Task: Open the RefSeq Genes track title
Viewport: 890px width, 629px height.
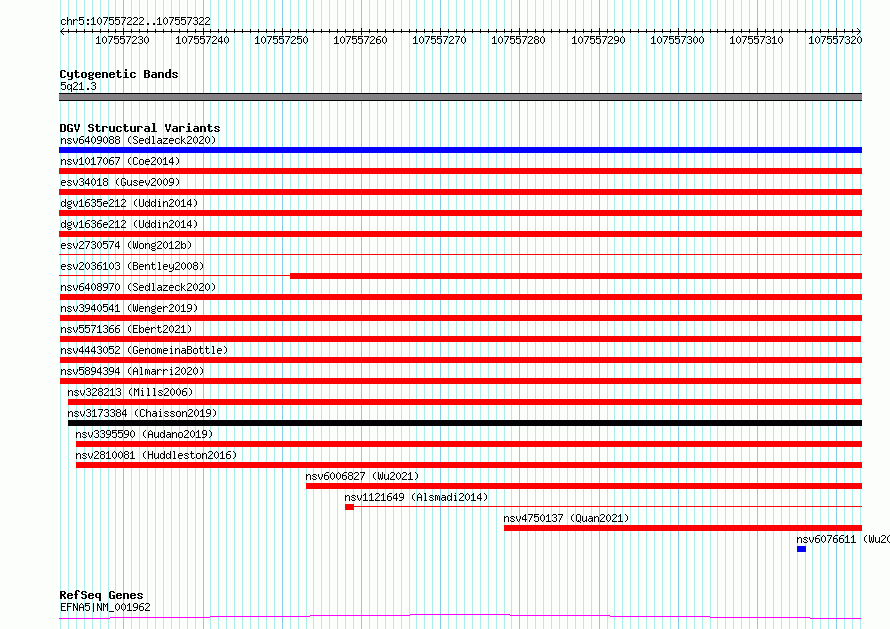Action: point(101,595)
